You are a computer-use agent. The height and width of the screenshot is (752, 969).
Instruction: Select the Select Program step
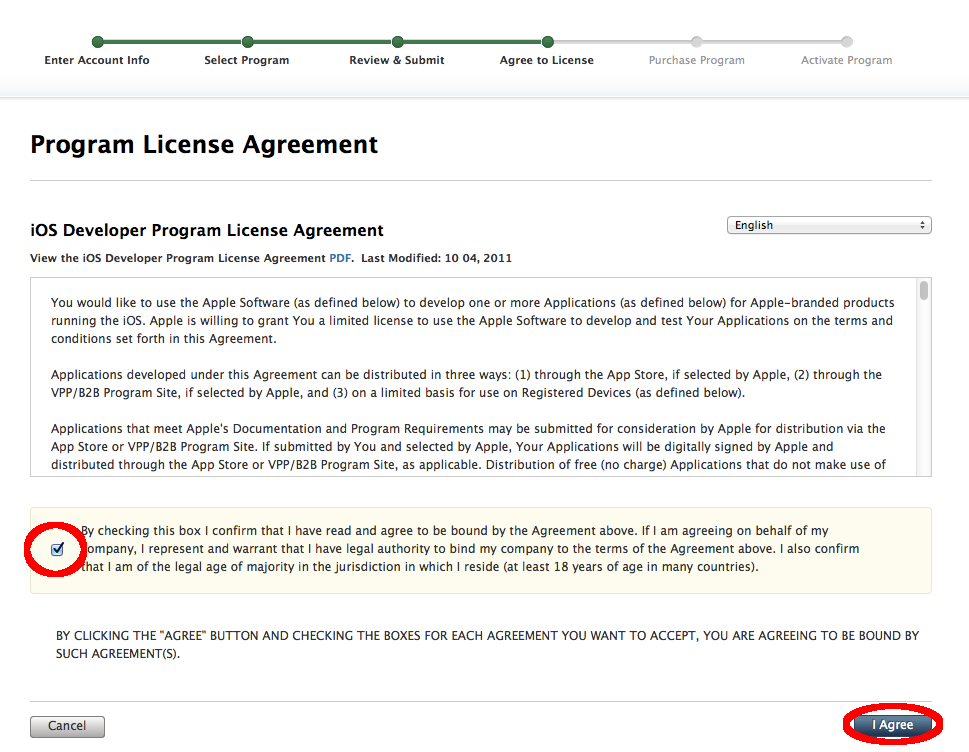tap(247, 61)
